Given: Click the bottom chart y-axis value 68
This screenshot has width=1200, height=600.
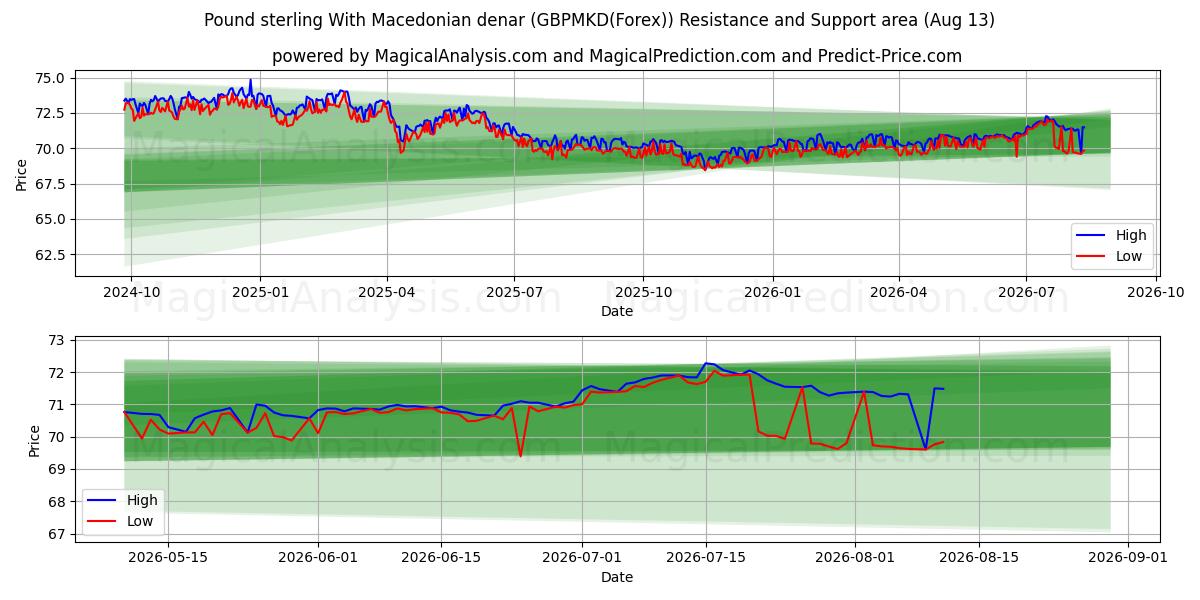Looking at the screenshot, I should (x=57, y=502).
